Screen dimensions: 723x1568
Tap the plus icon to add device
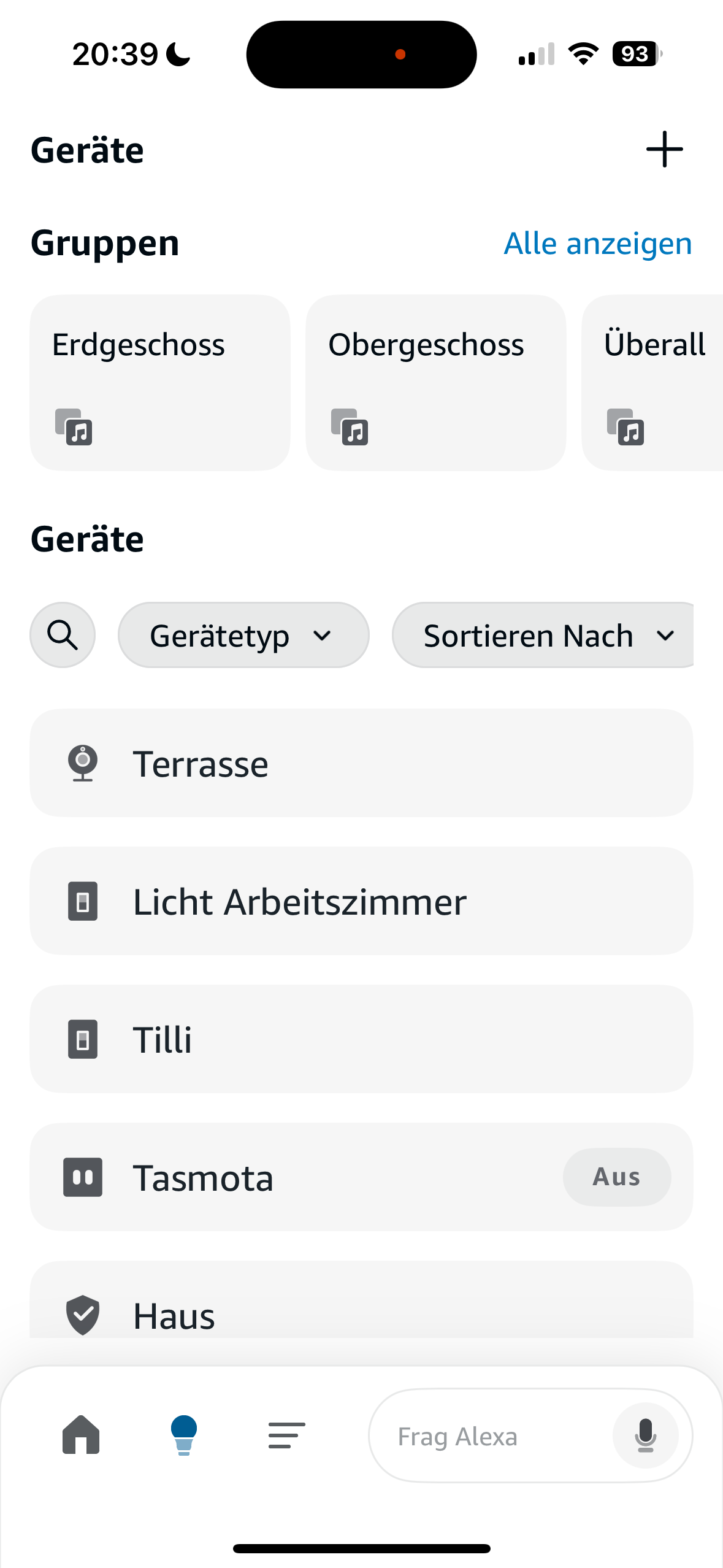(664, 149)
